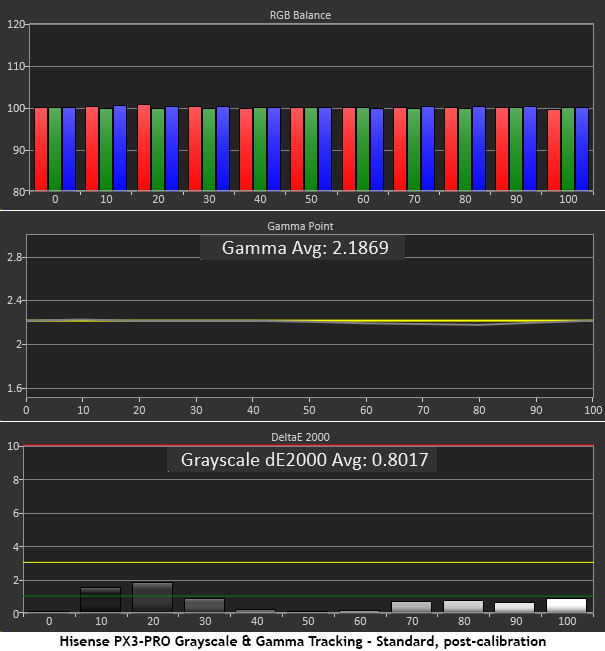
Task: Click the Hisense PX3-PRO caption text
Action: click(x=303, y=641)
